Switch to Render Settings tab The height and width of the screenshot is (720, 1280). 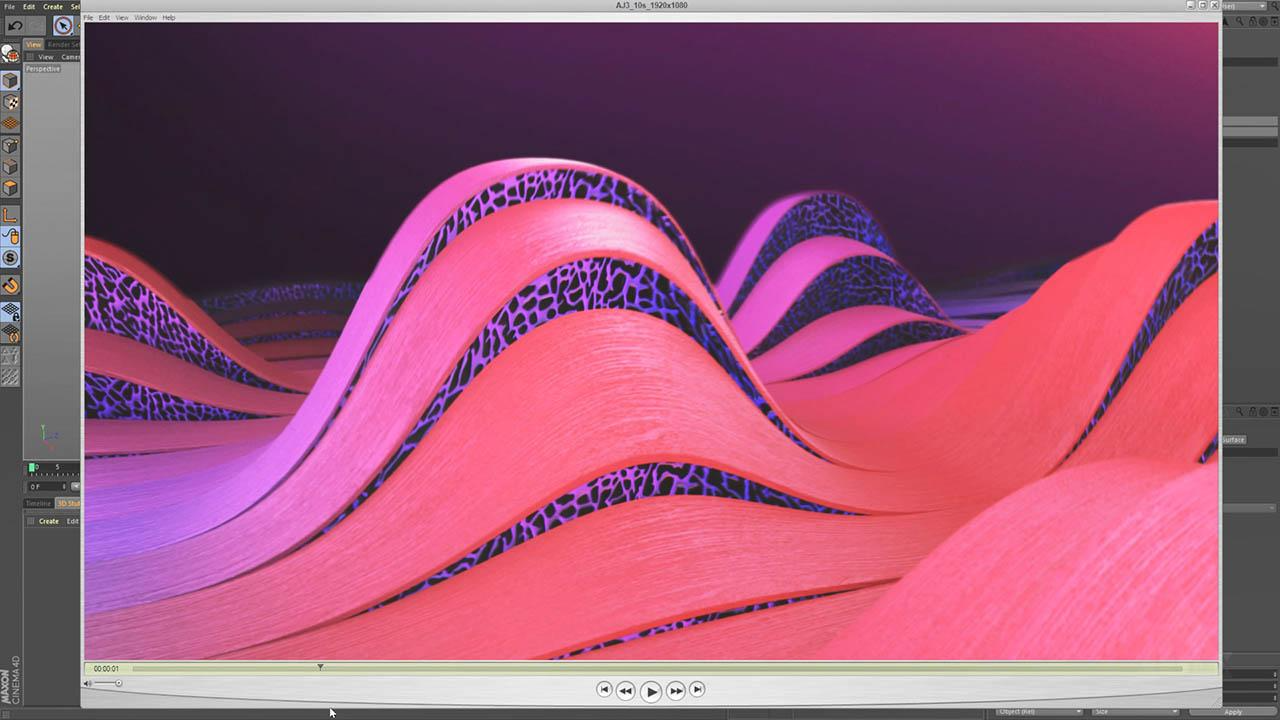pos(64,45)
